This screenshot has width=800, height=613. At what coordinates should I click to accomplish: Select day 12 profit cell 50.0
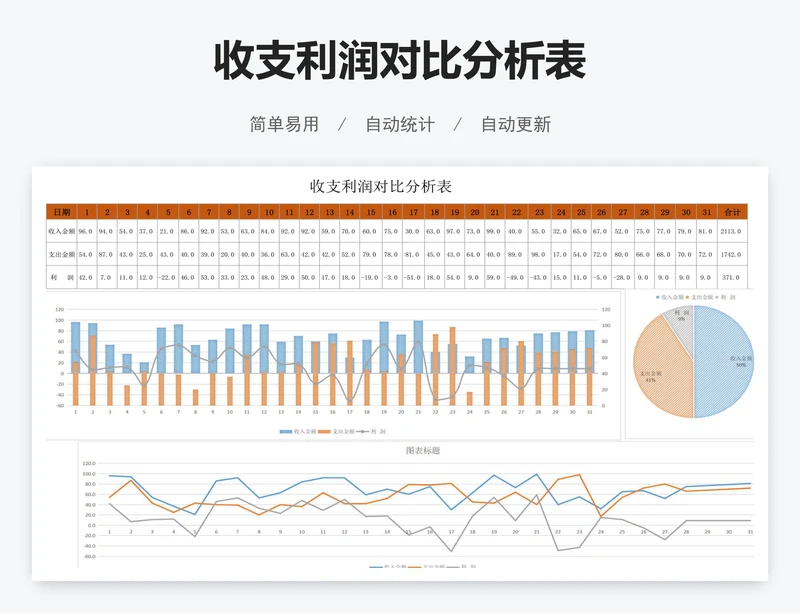click(x=309, y=278)
